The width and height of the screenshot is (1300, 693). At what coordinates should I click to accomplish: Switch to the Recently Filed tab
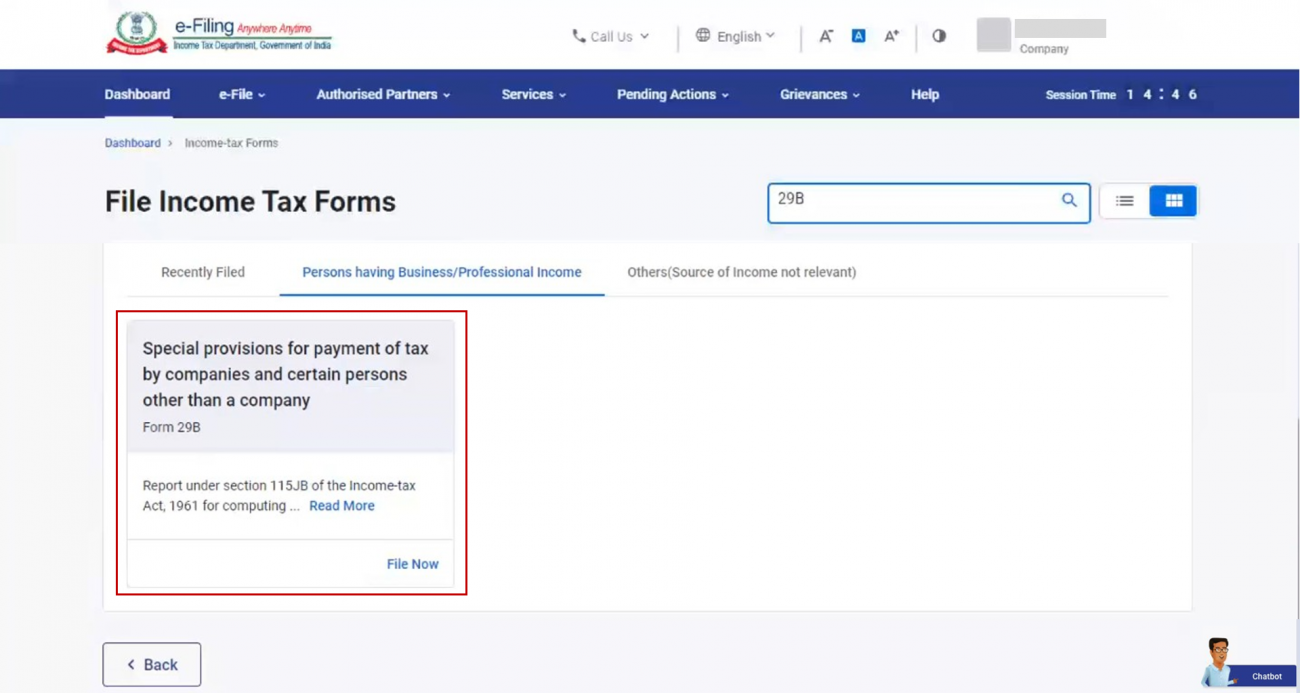[x=203, y=271]
